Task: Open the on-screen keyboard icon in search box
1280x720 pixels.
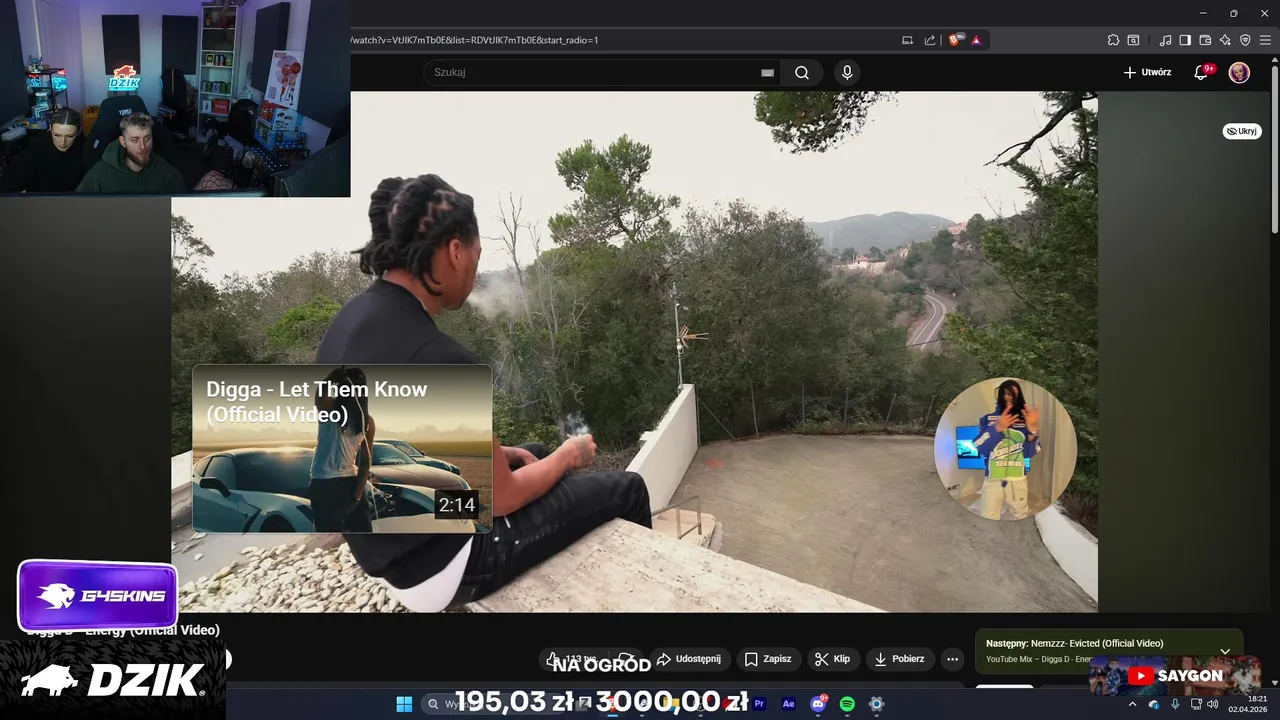Action: point(767,73)
